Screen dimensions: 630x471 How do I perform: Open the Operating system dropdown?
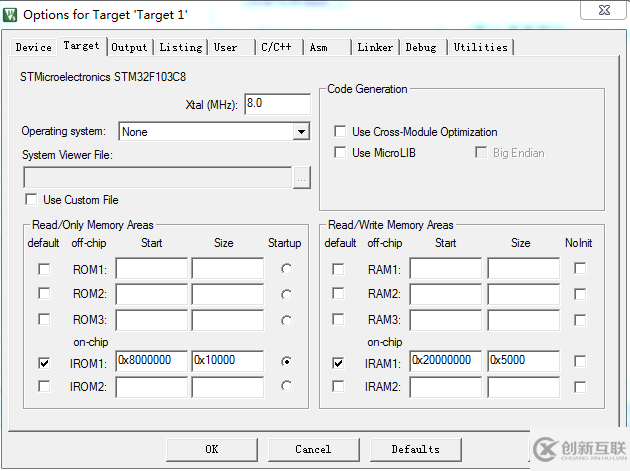[301, 131]
